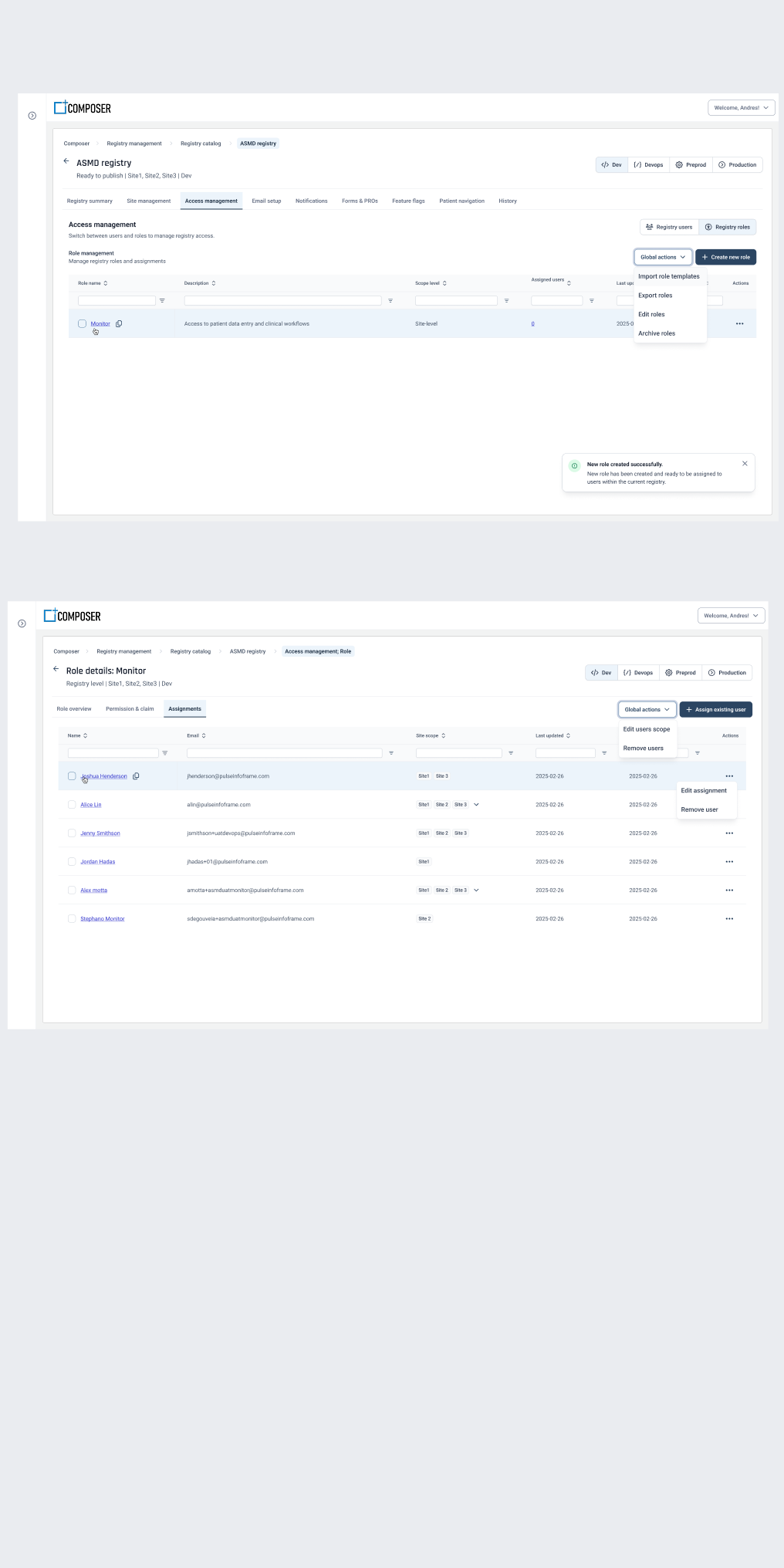Image resolution: width=784 pixels, height=1568 pixels.
Task: Select Jordan Hadas's checkbox
Action: 72,862
